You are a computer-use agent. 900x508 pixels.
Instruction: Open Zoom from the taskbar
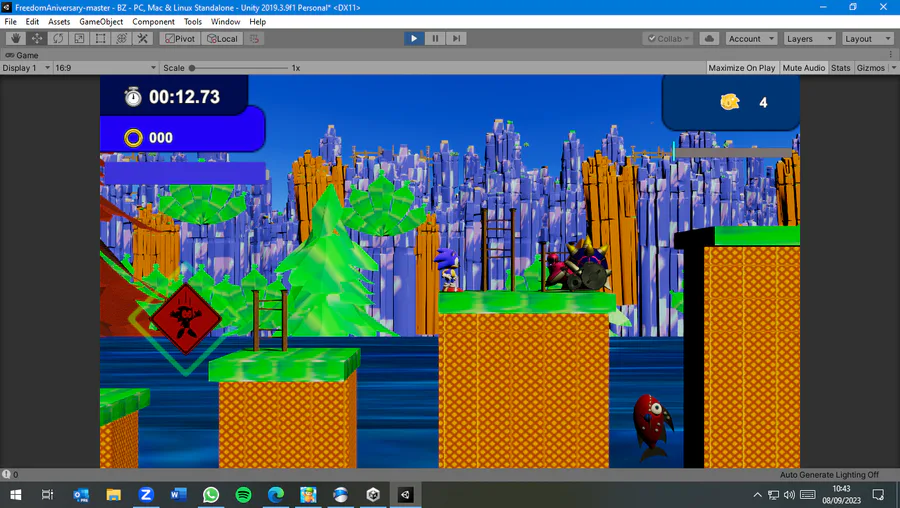tap(146, 495)
